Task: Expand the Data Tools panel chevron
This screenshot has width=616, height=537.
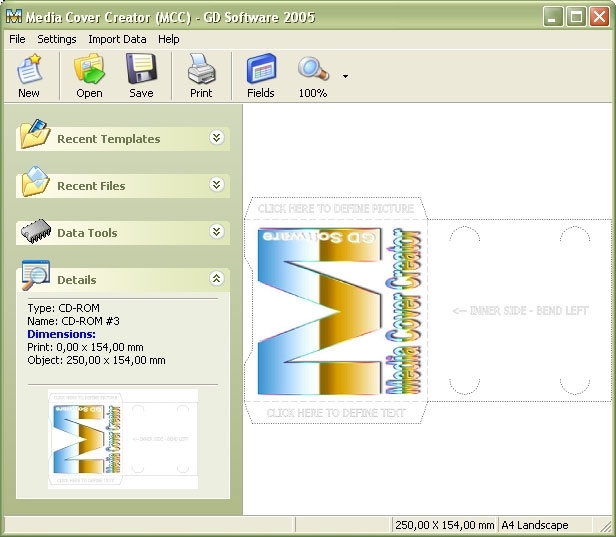Action: pyautogui.click(x=216, y=232)
